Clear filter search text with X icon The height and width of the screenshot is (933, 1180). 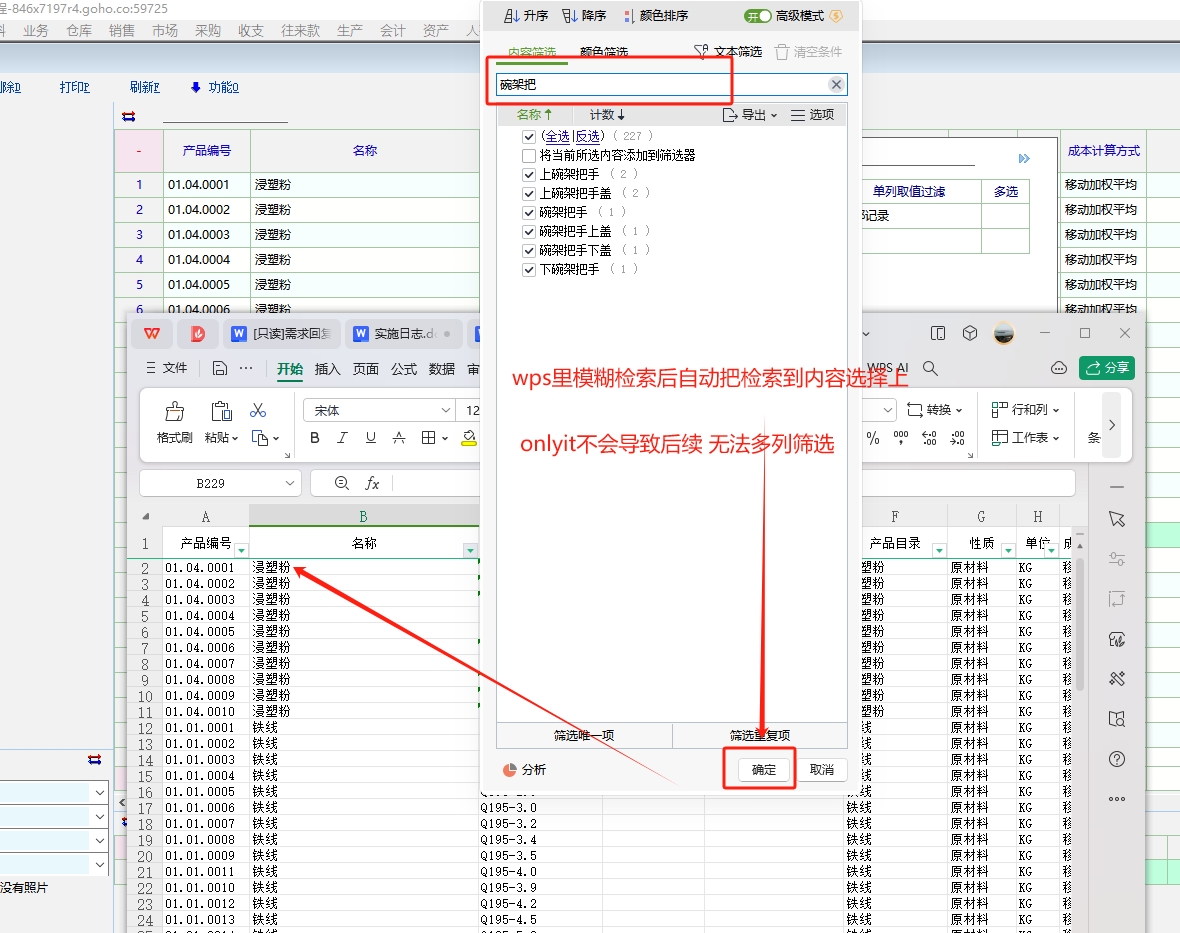coord(836,85)
